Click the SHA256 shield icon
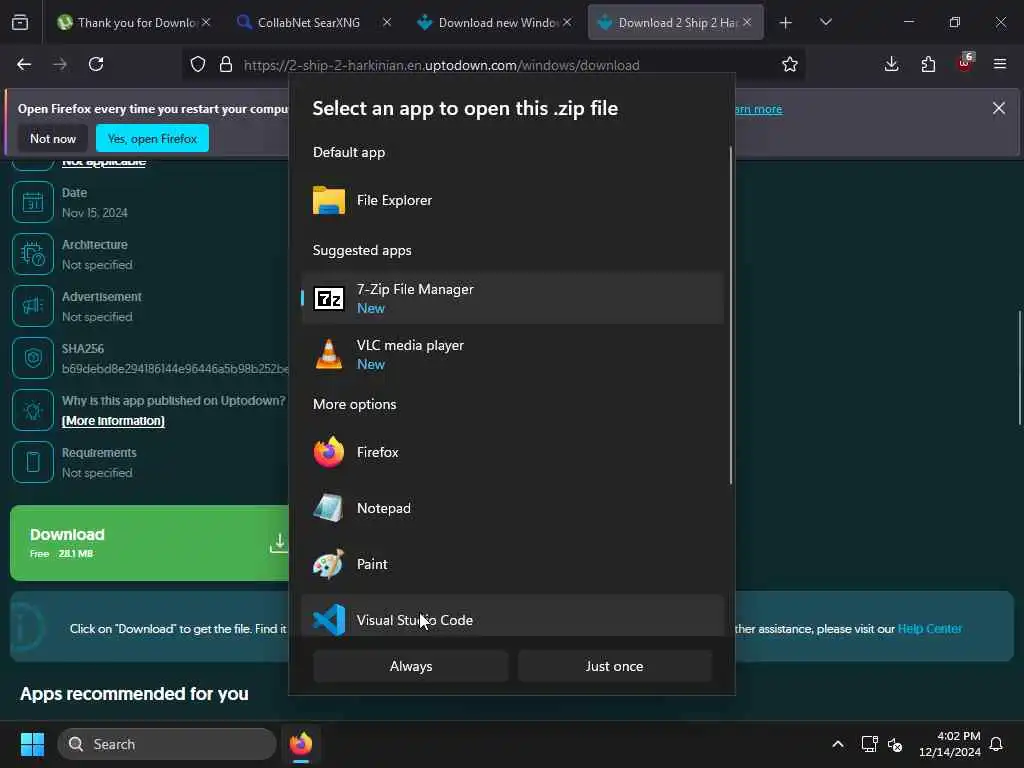The width and height of the screenshot is (1024, 768). (x=33, y=358)
